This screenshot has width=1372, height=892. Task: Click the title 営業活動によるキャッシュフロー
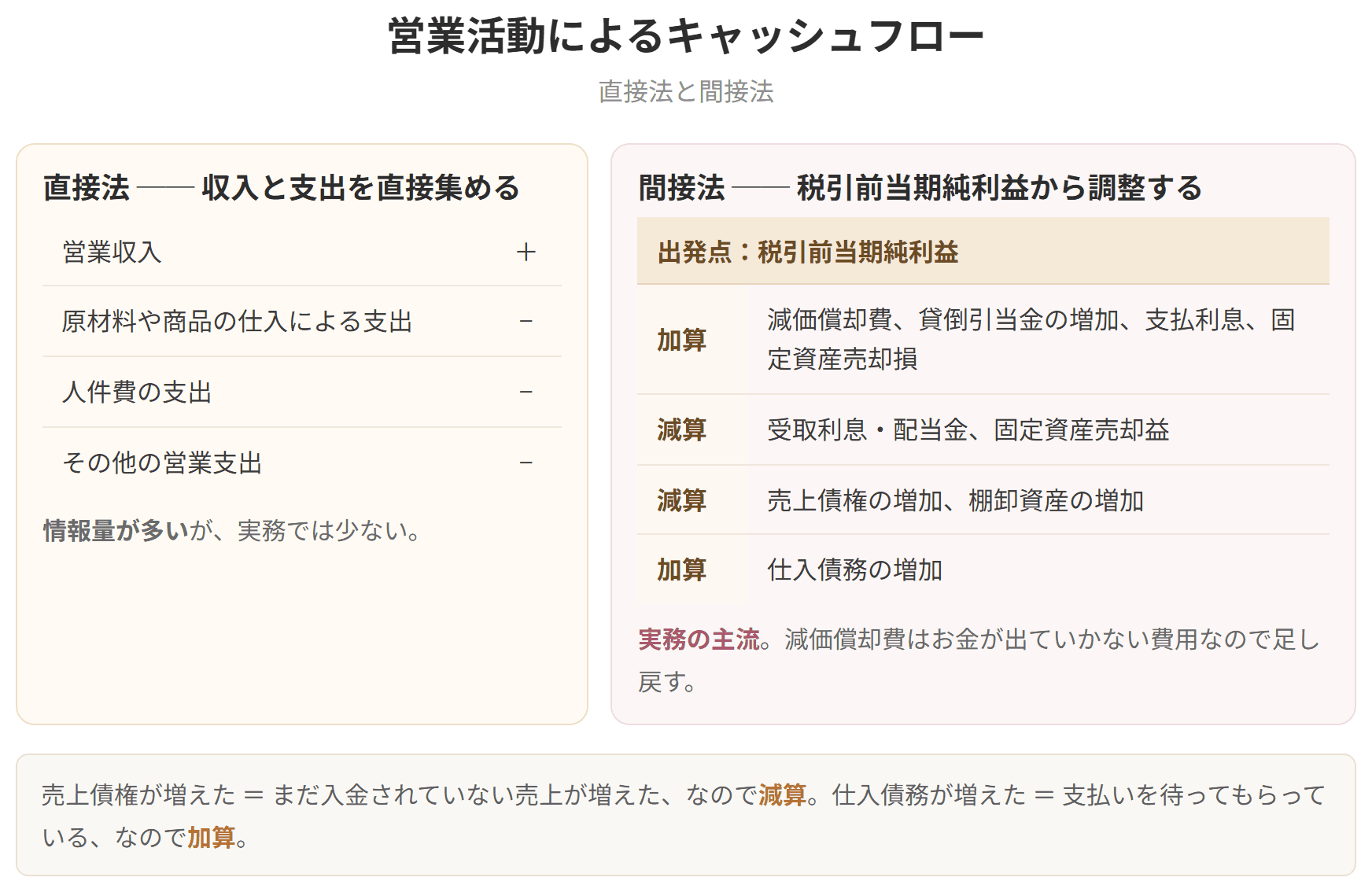pos(686,36)
